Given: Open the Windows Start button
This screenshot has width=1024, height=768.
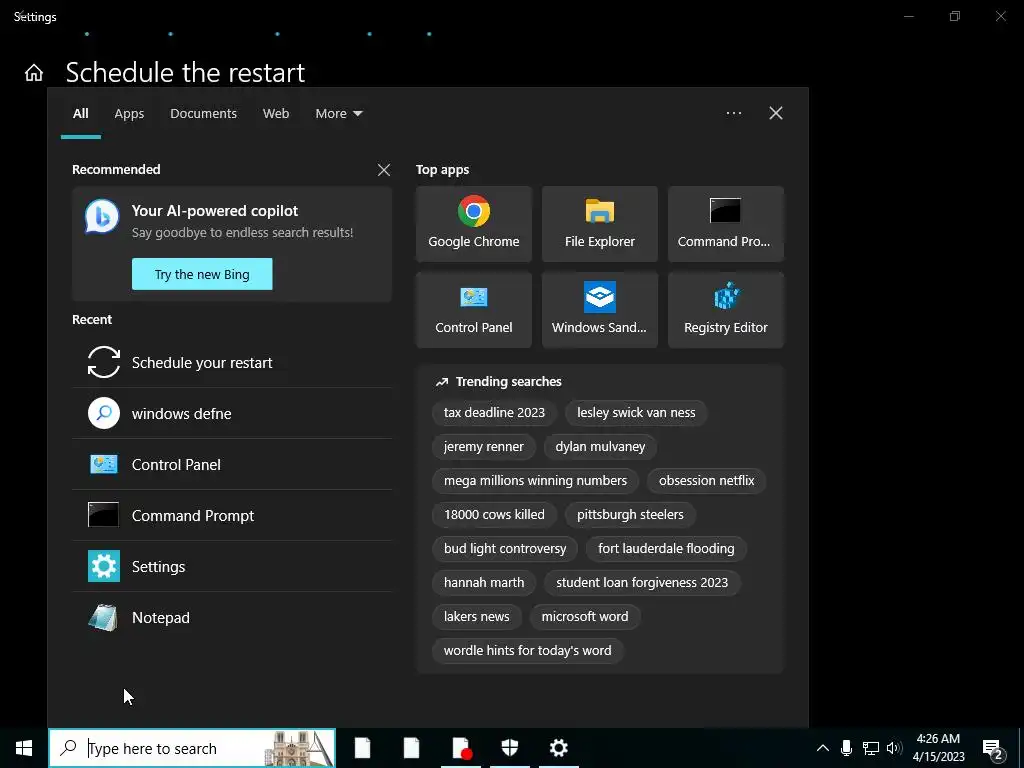Looking at the screenshot, I should click(x=24, y=748).
